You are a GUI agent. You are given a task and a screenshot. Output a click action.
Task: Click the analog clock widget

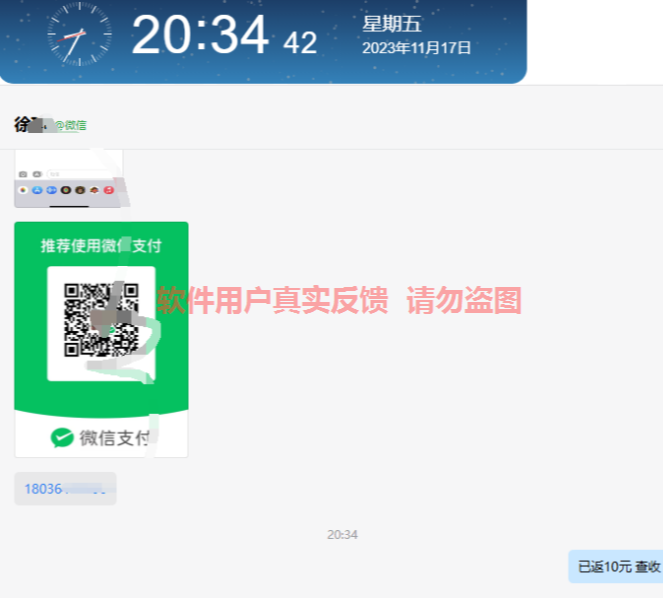79,34
